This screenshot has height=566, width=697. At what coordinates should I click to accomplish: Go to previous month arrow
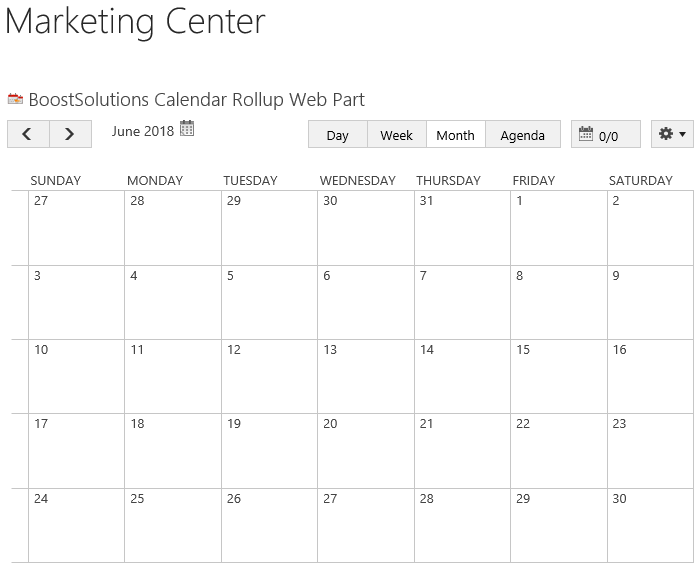point(28,134)
